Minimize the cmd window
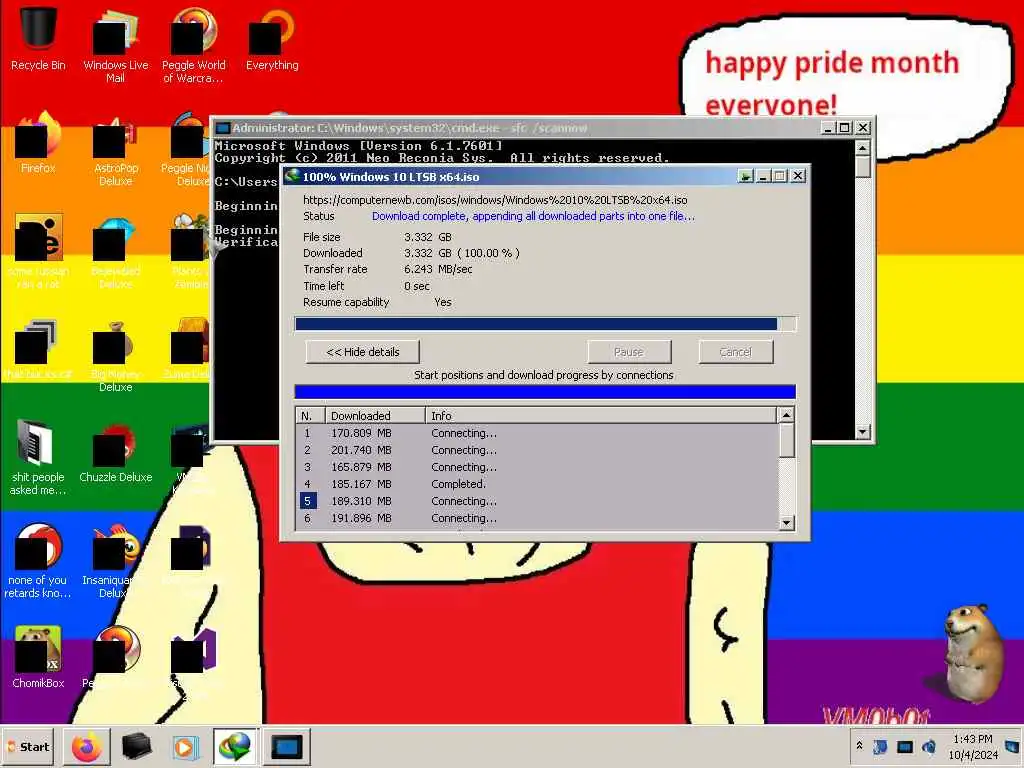The height and width of the screenshot is (768, 1024). tap(827, 128)
